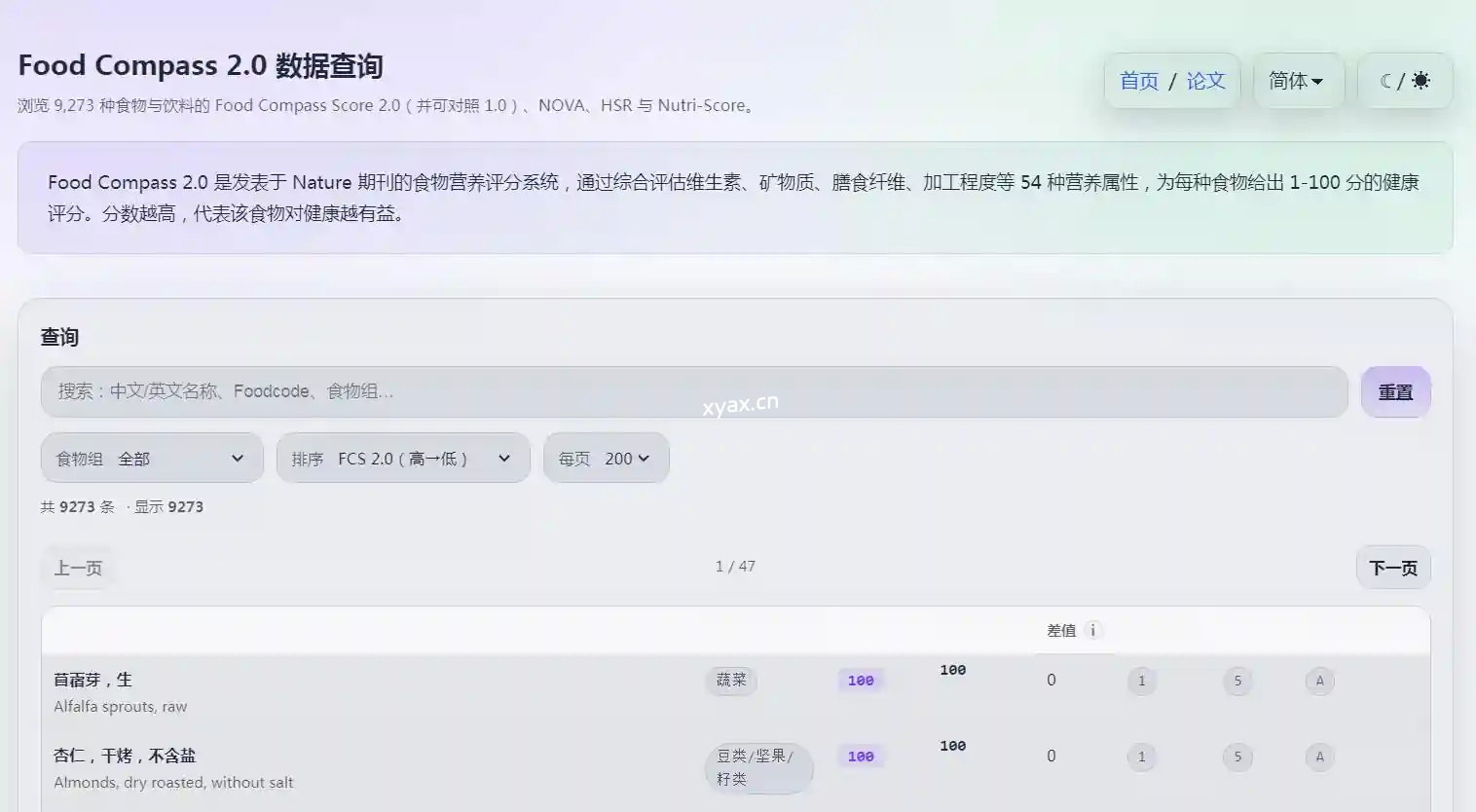Click the HSR 5 badge for almonds

(x=1237, y=757)
